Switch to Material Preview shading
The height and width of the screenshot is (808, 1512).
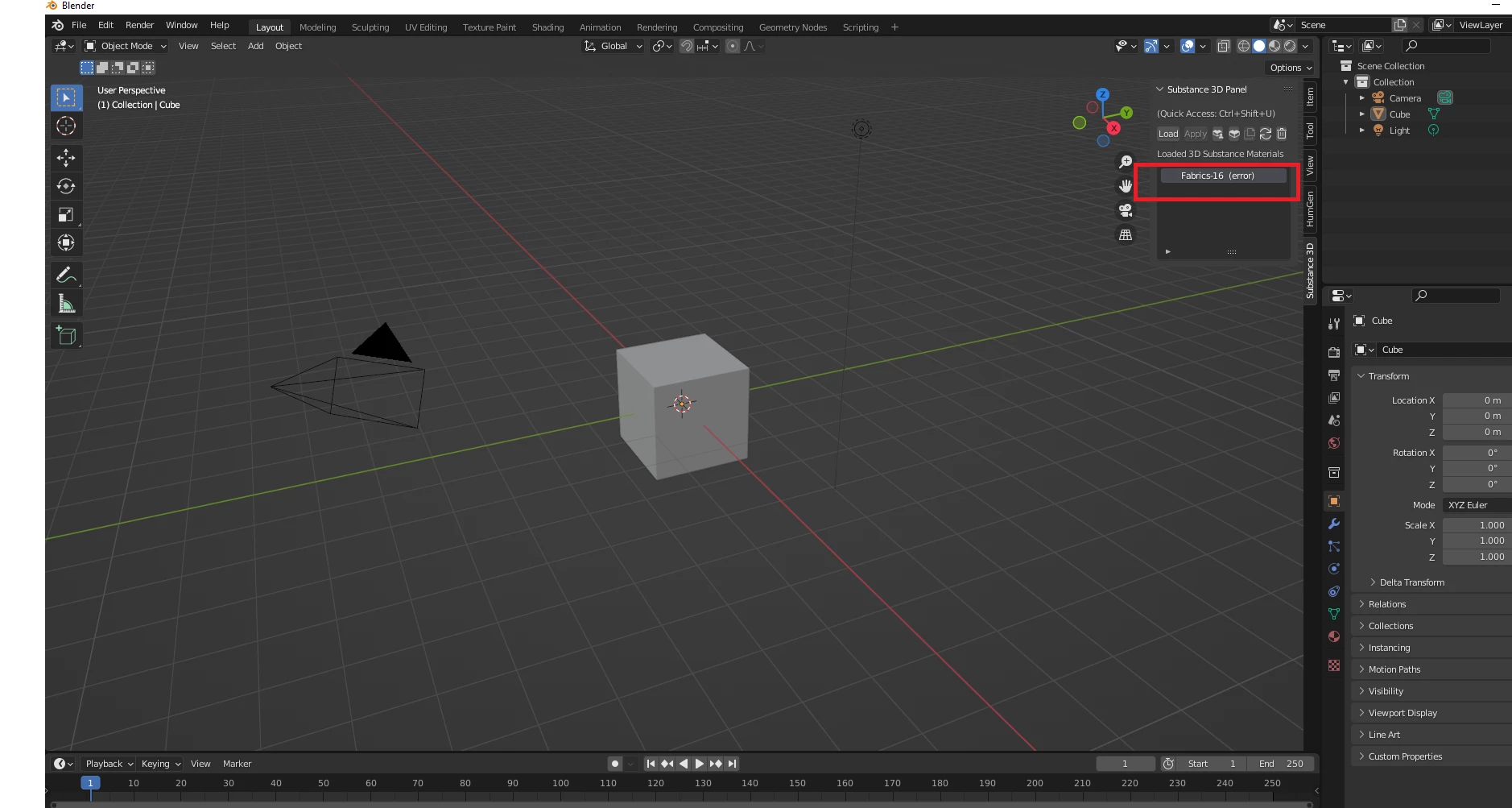(1274, 46)
